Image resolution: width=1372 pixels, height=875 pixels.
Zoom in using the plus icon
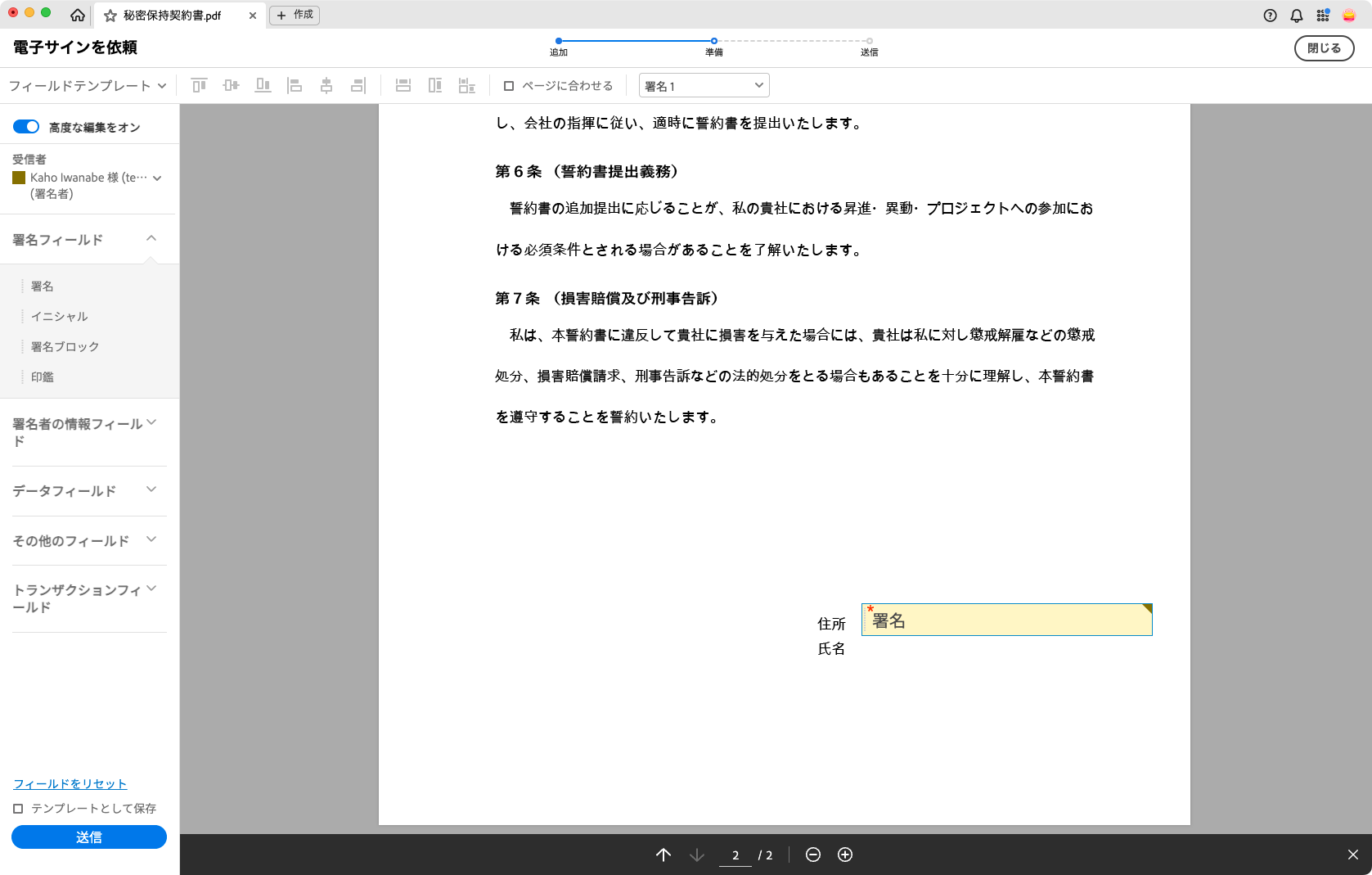pyautogui.click(x=845, y=855)
